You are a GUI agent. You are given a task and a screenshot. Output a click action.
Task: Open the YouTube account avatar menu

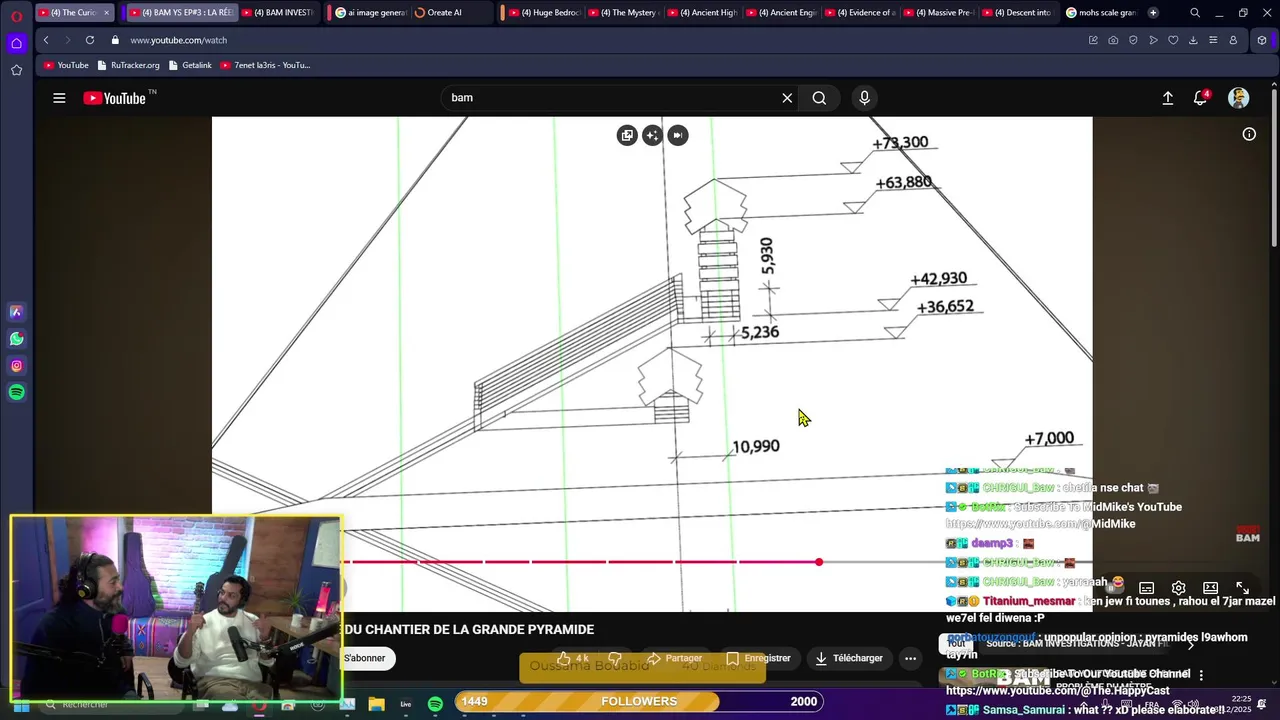(x=1238, y=98)
